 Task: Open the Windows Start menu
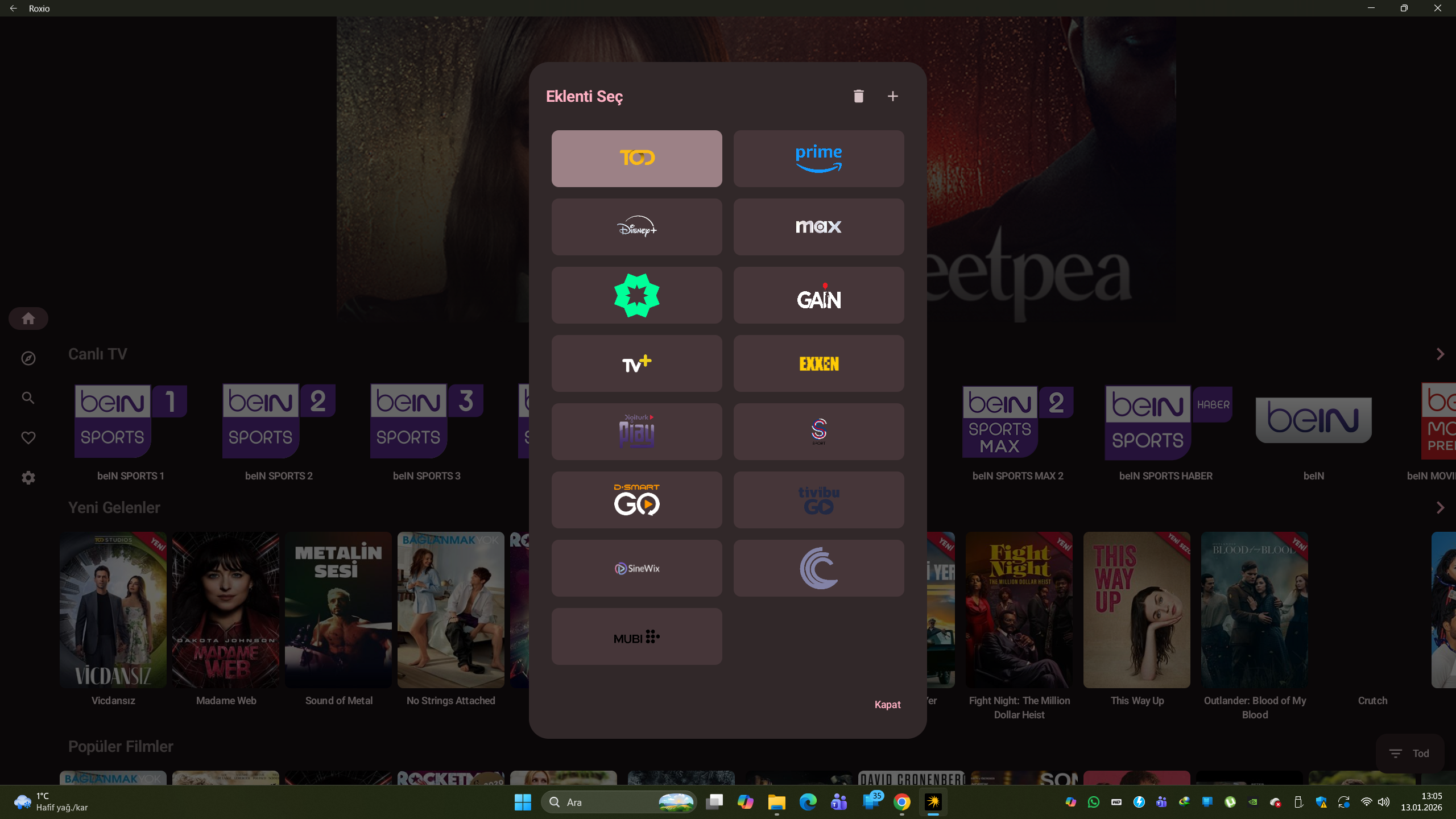(523, 802)
